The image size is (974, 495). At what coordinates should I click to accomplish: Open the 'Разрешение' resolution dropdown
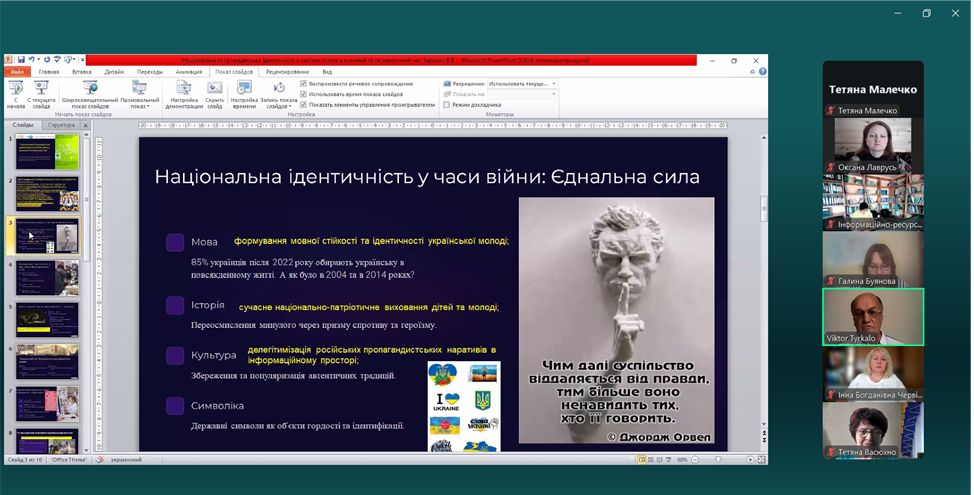click(520, 84)
